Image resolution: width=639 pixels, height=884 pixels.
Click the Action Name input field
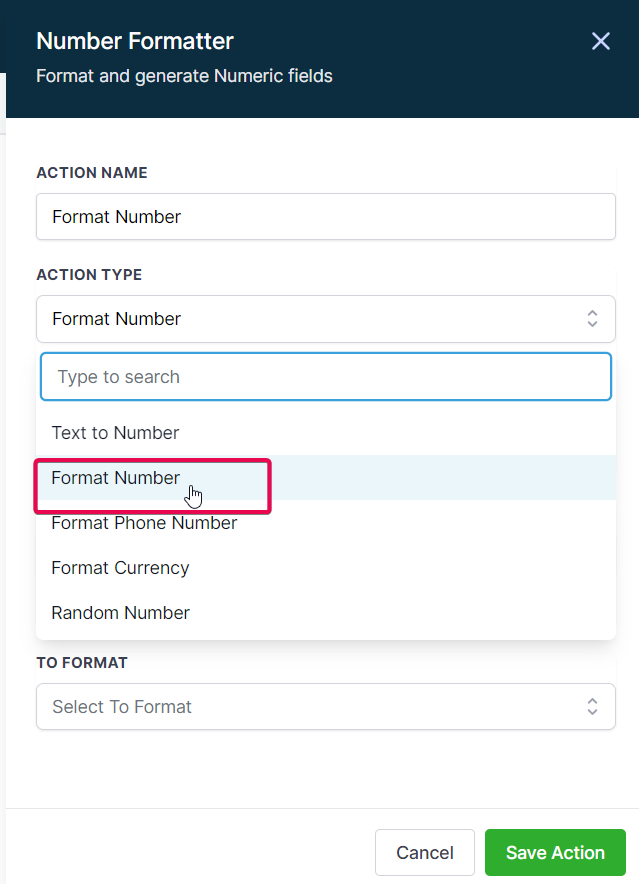coord(325,217)
